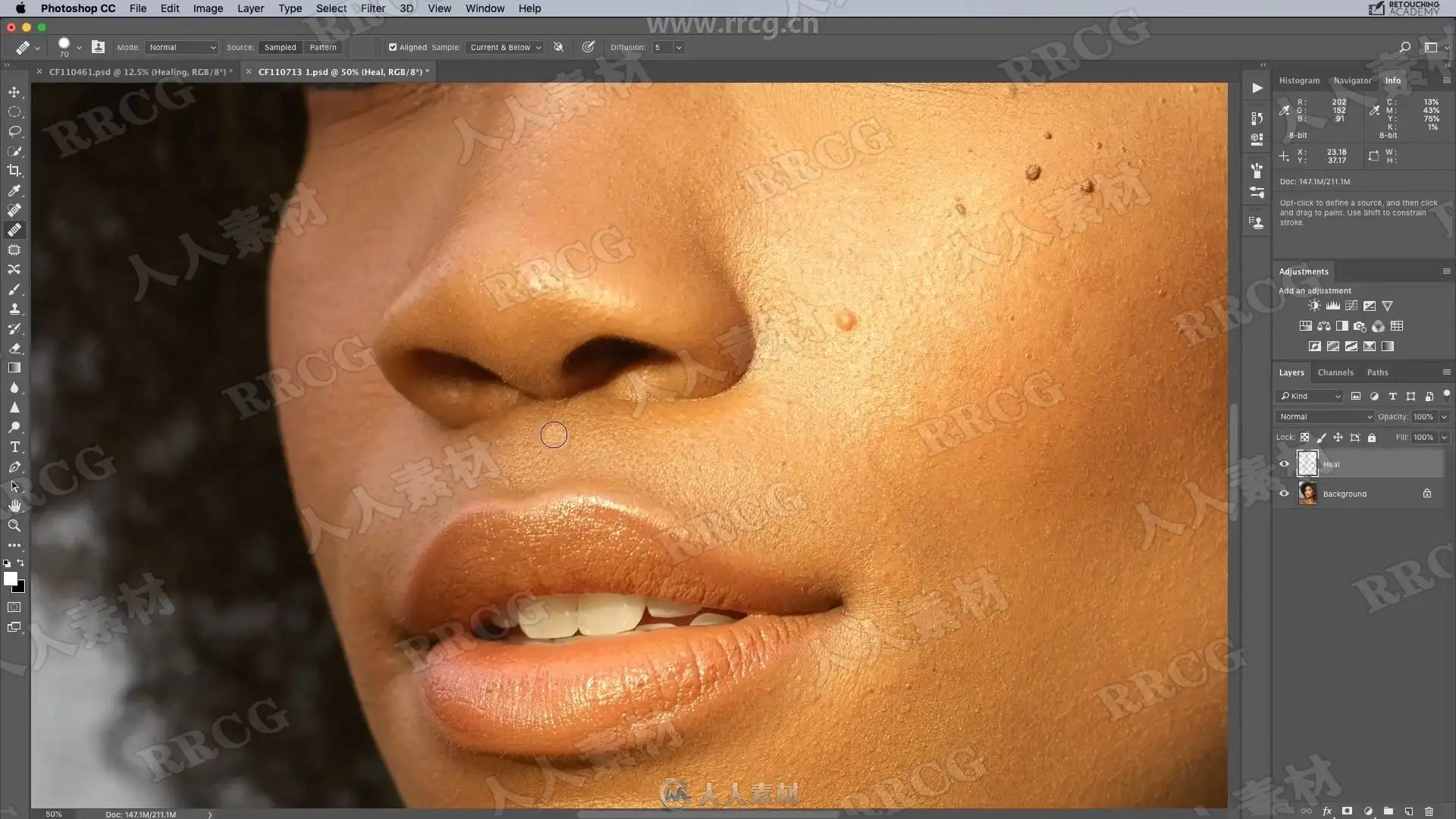Select the Type tool

point(14,447)
